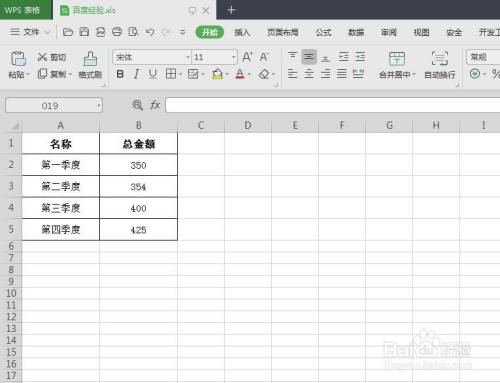Select cell 第三季度
500x383 pixels.
coord(61,208)
